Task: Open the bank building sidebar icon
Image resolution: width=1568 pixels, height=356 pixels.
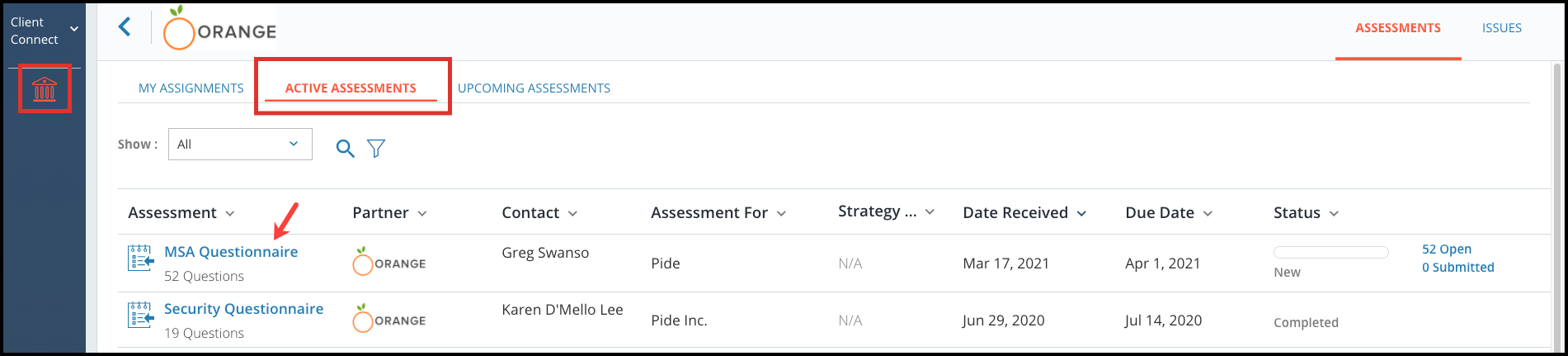Action: click(45, 88)
